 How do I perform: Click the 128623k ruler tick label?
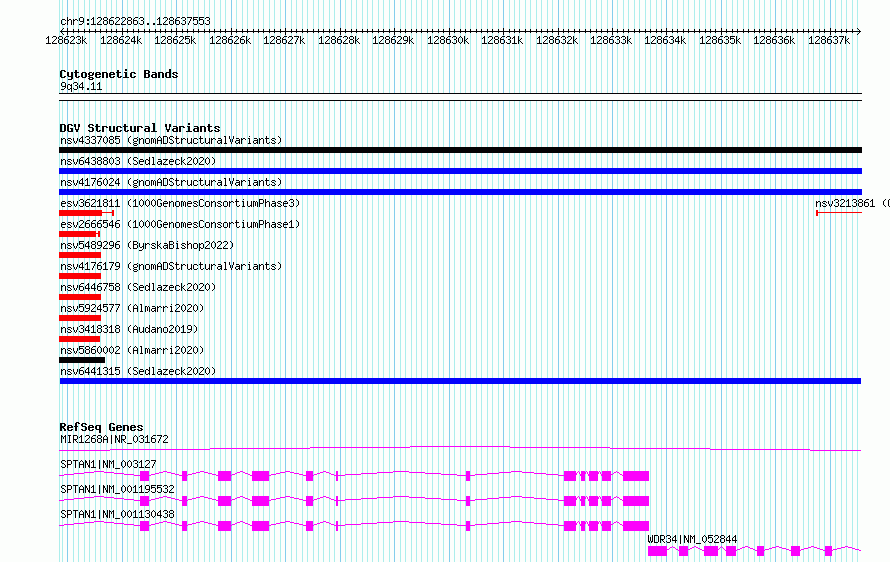(66, 40)
